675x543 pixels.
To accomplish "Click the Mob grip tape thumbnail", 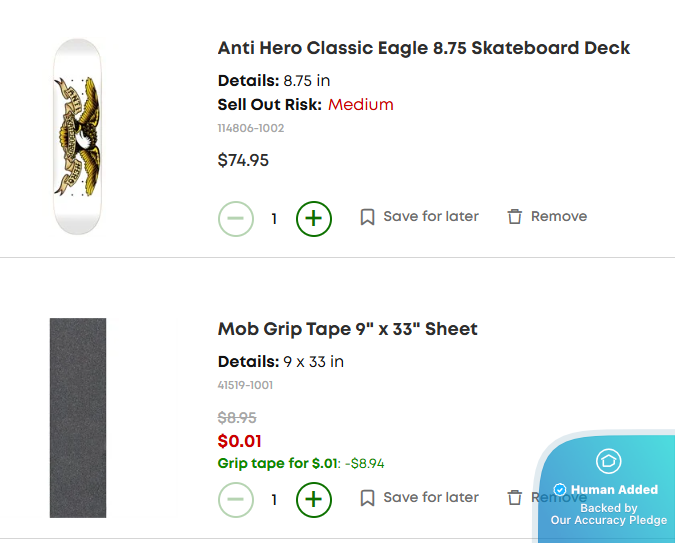I will pos(78,417).
